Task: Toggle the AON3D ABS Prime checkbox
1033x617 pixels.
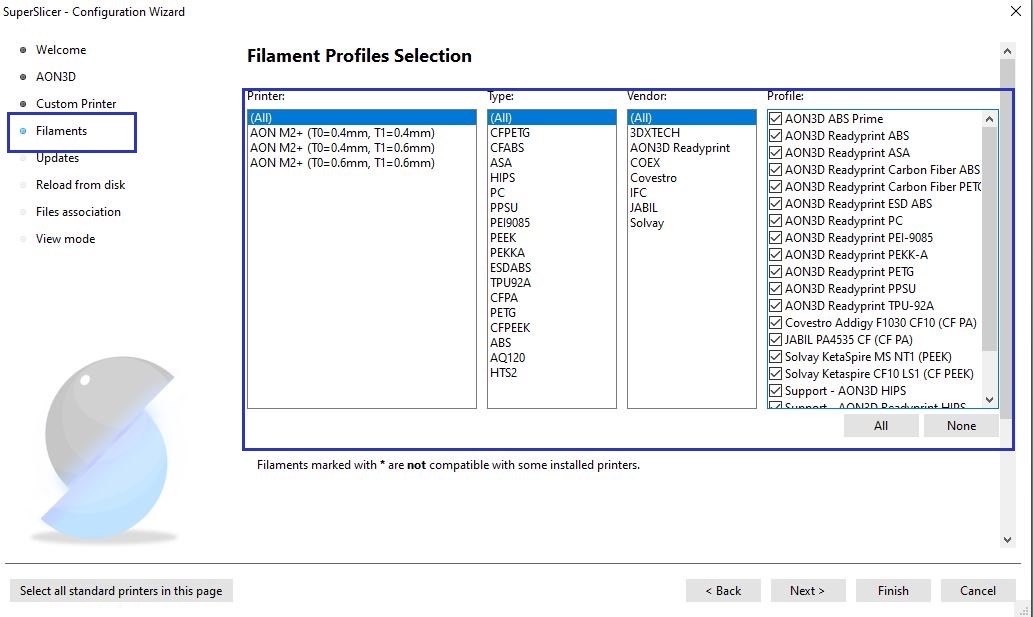Action: click(x=775, y=119)
